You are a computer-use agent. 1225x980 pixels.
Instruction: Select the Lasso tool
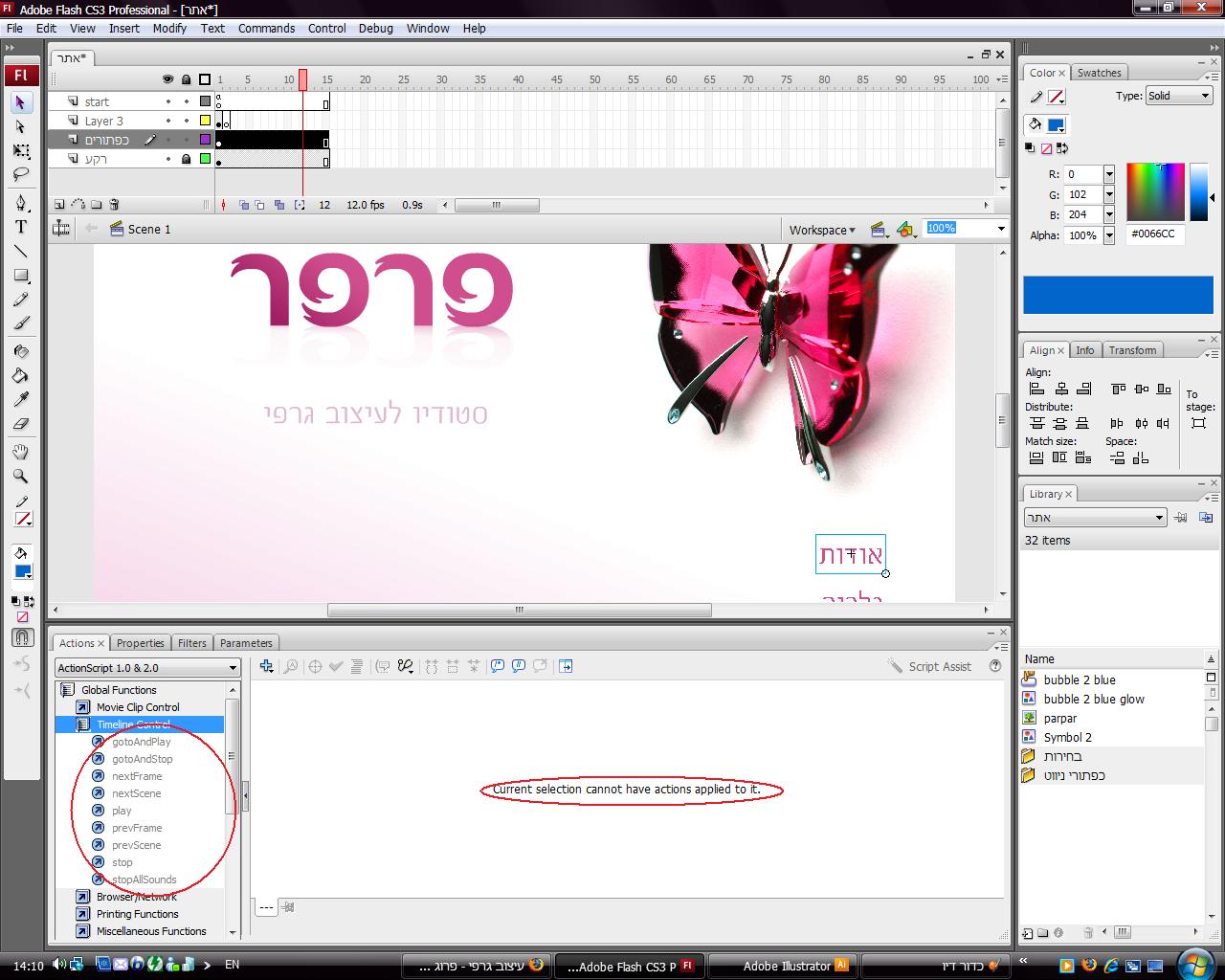click(x=20, y=175)
